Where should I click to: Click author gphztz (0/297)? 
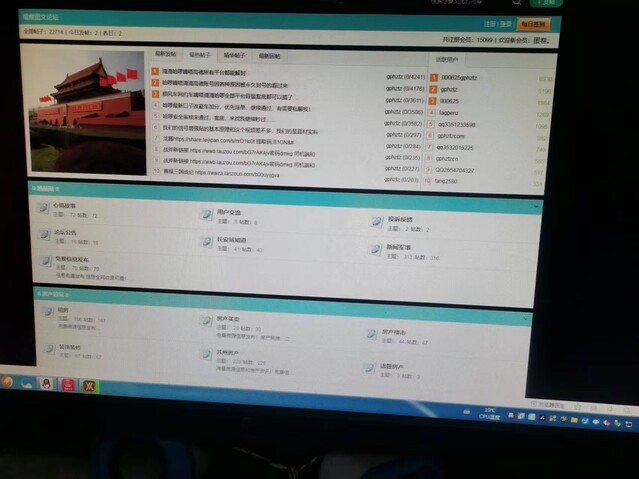(403, 135)
